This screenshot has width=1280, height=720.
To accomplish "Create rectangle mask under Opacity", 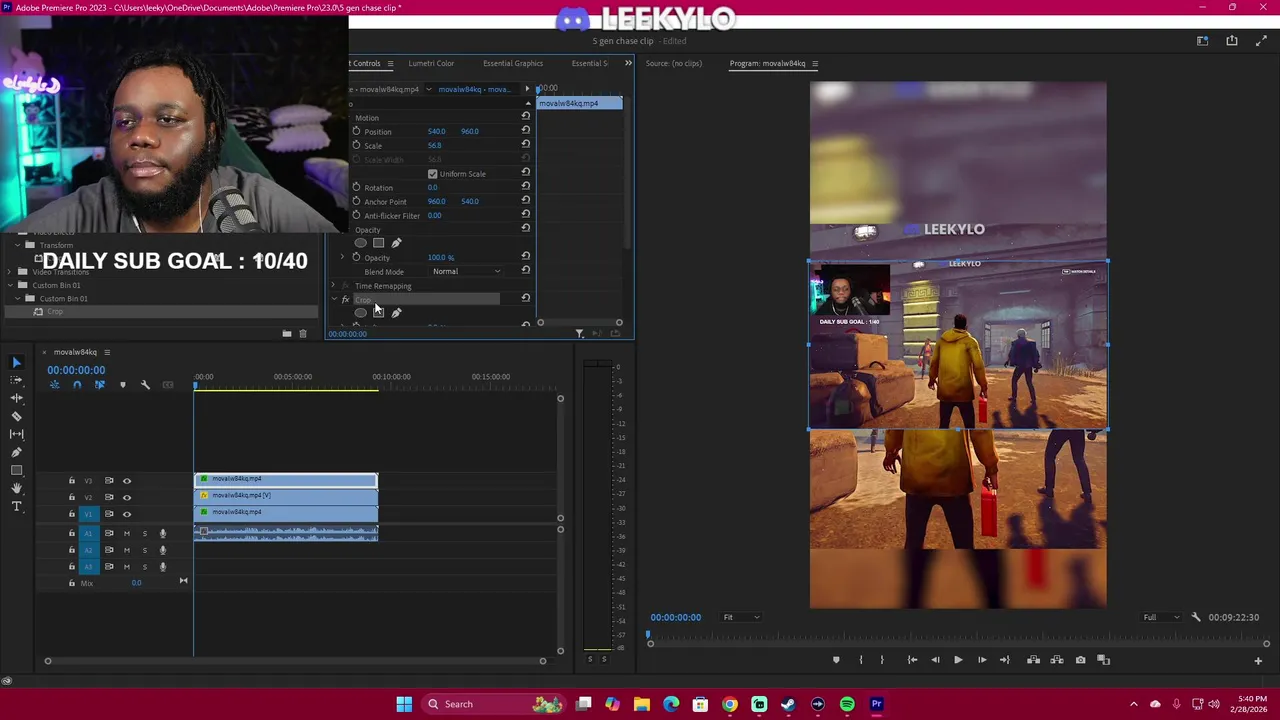I will click(378, 243).
